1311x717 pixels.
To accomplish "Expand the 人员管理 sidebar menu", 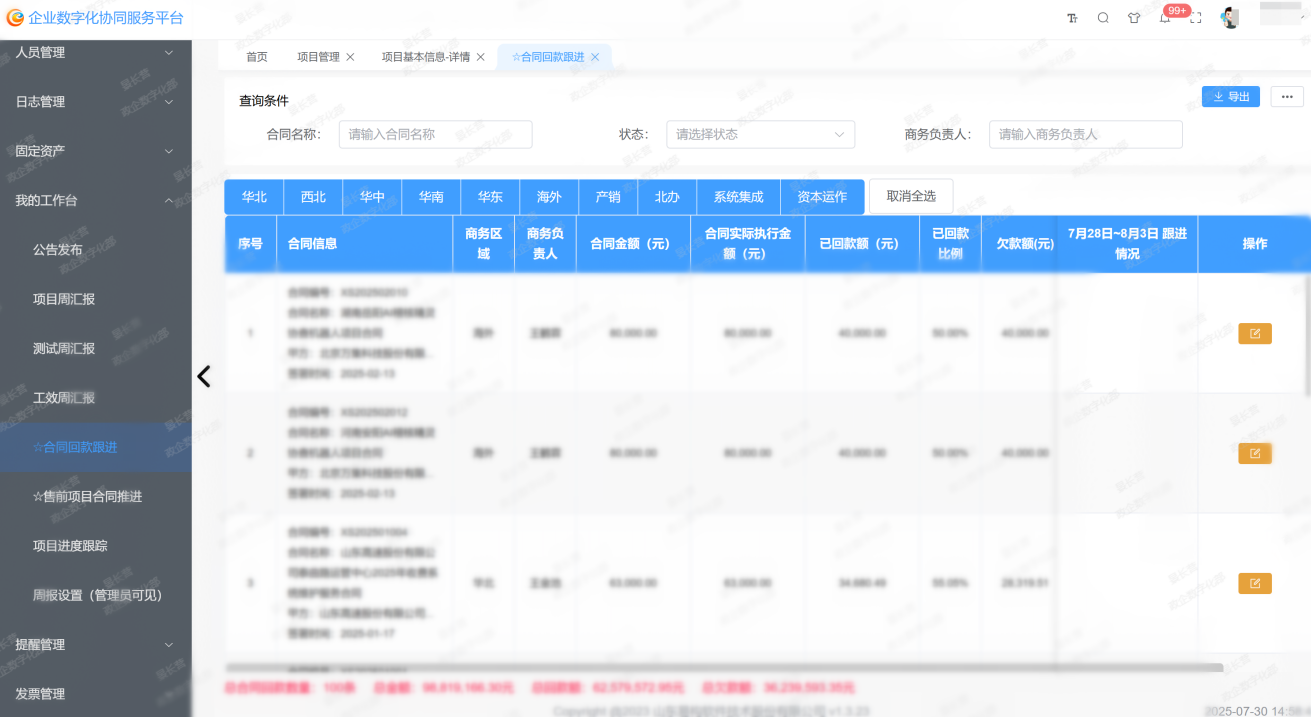I will click(x=95, y=52).
